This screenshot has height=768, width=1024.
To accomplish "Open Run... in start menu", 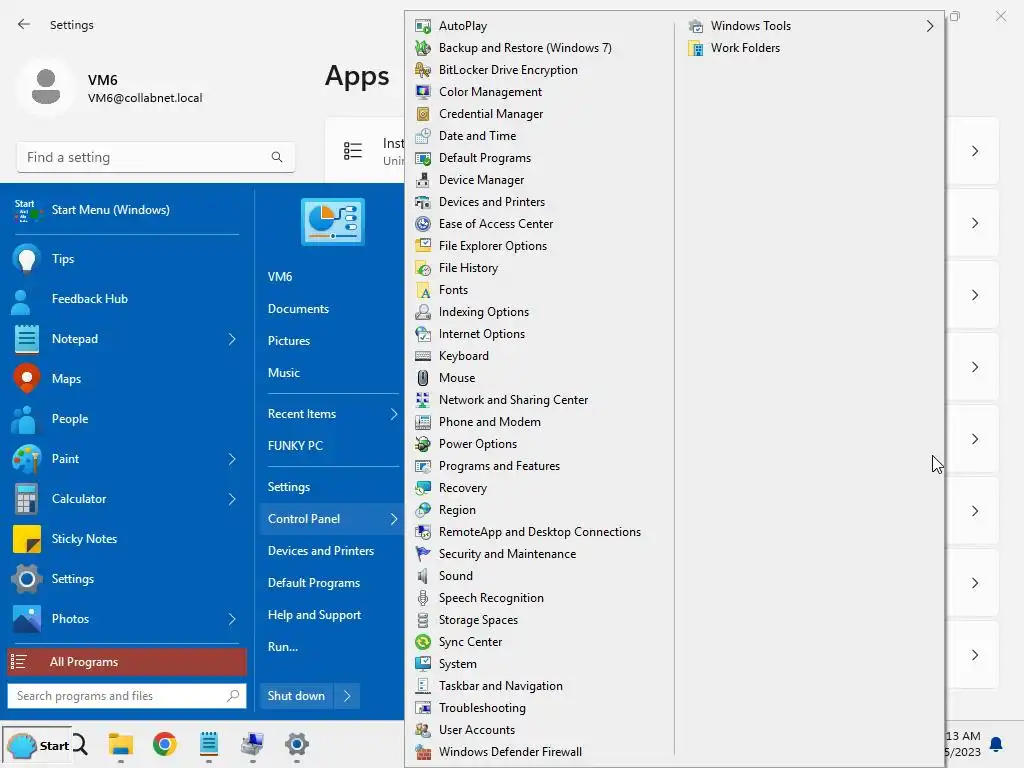I will point(283,647).
